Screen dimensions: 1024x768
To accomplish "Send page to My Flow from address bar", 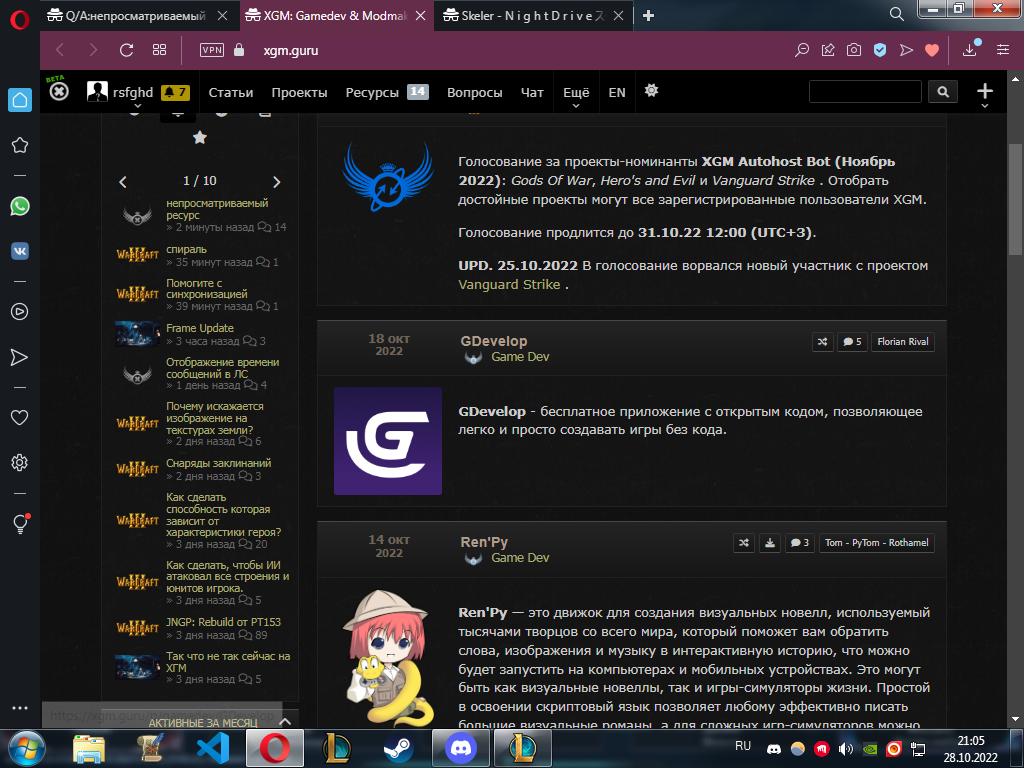I will [906, 50].
